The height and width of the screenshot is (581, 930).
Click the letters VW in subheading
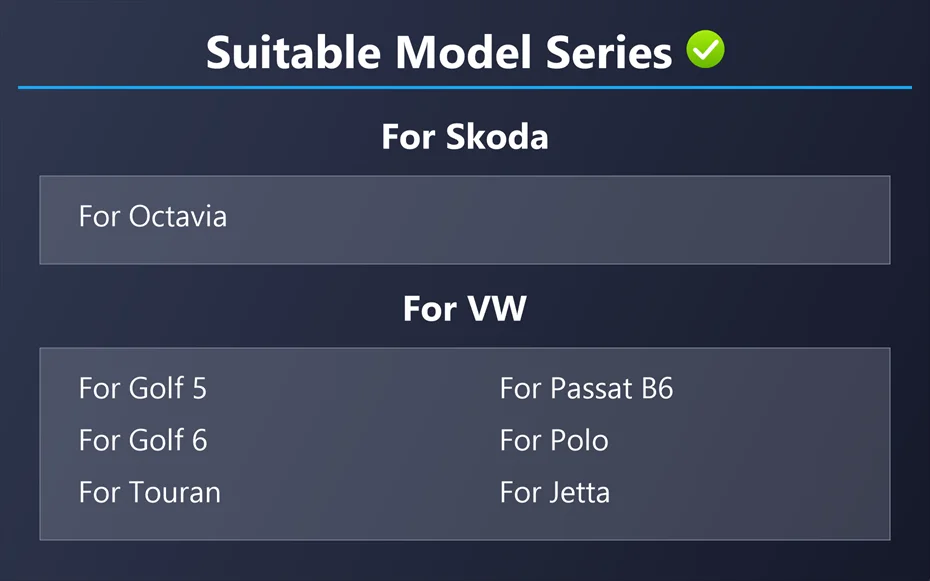pyautogui.click(x=497, y=308)
